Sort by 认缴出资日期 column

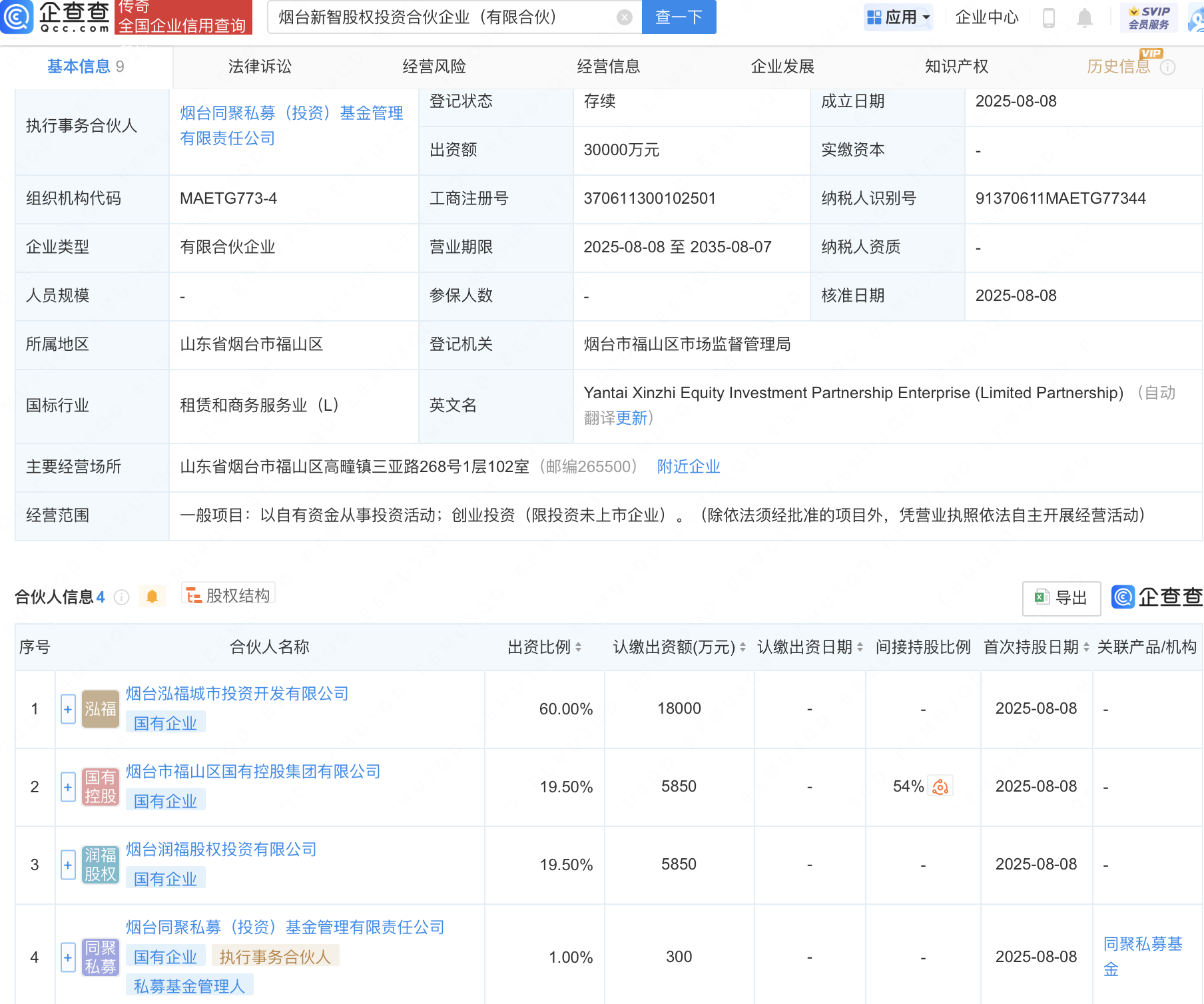[860, 647]
